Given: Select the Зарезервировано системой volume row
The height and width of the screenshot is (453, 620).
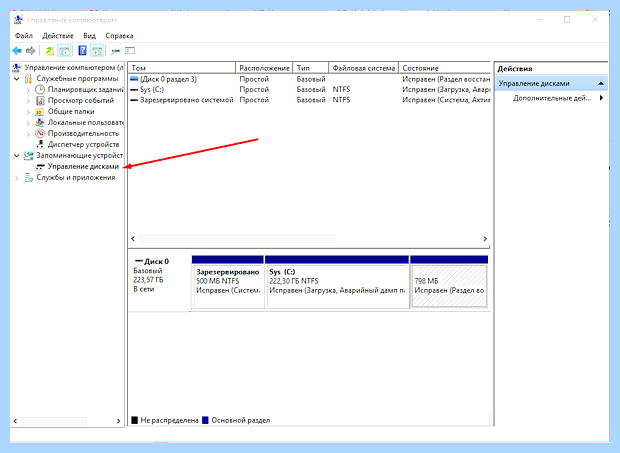Looking at the screenshot, I should tap(310, 100).
